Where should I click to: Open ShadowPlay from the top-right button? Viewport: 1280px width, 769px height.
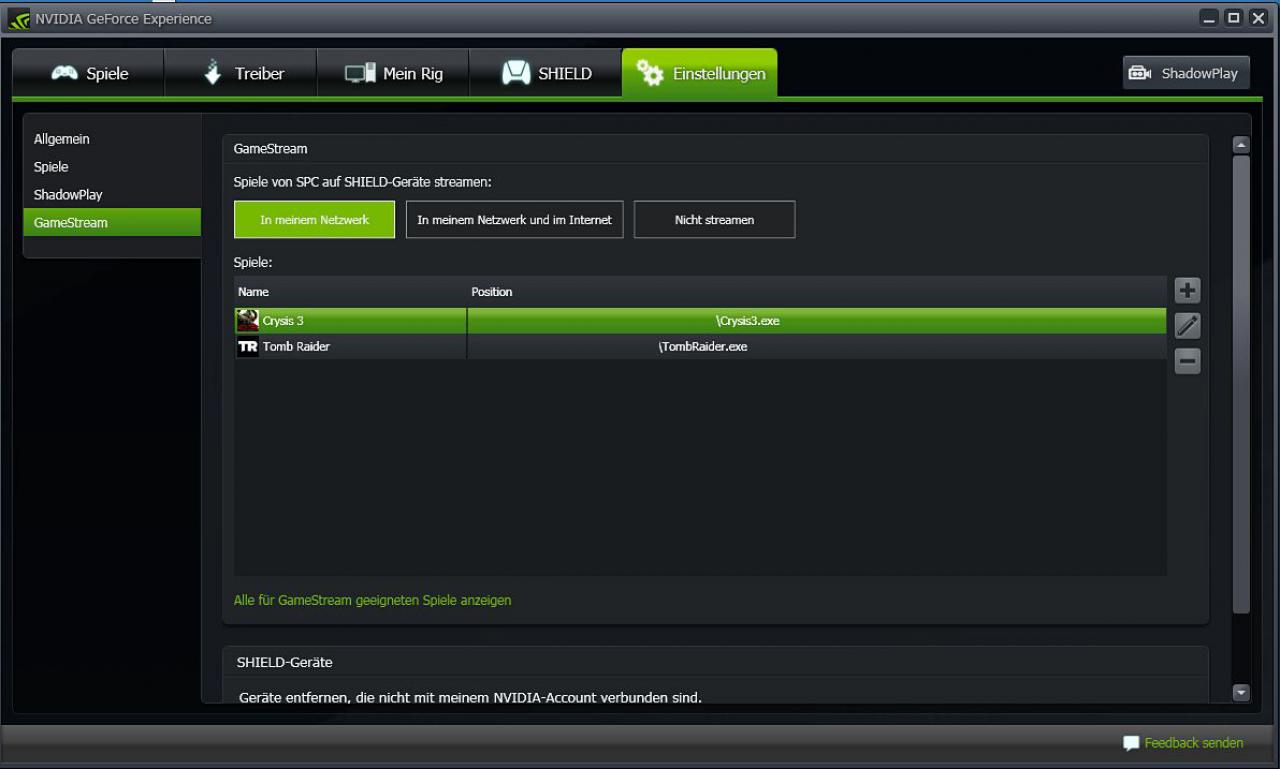[1186, 73]
